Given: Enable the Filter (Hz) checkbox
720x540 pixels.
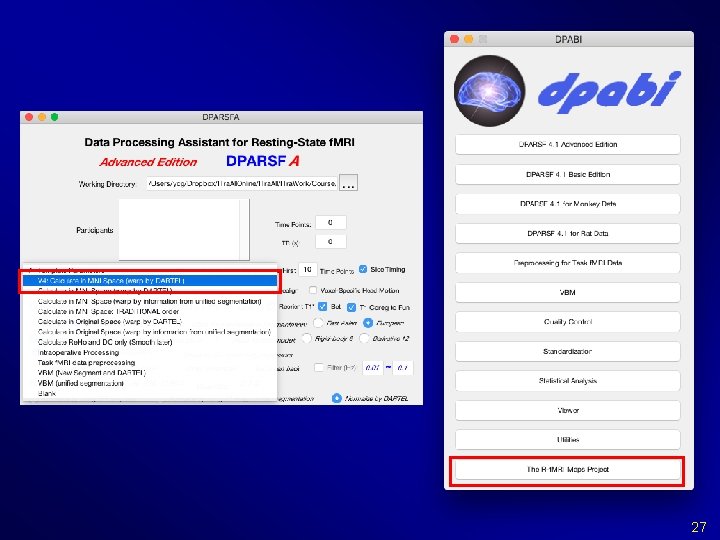Looking at the screenshot, I should pyautogui.click(x=319, y=367).
